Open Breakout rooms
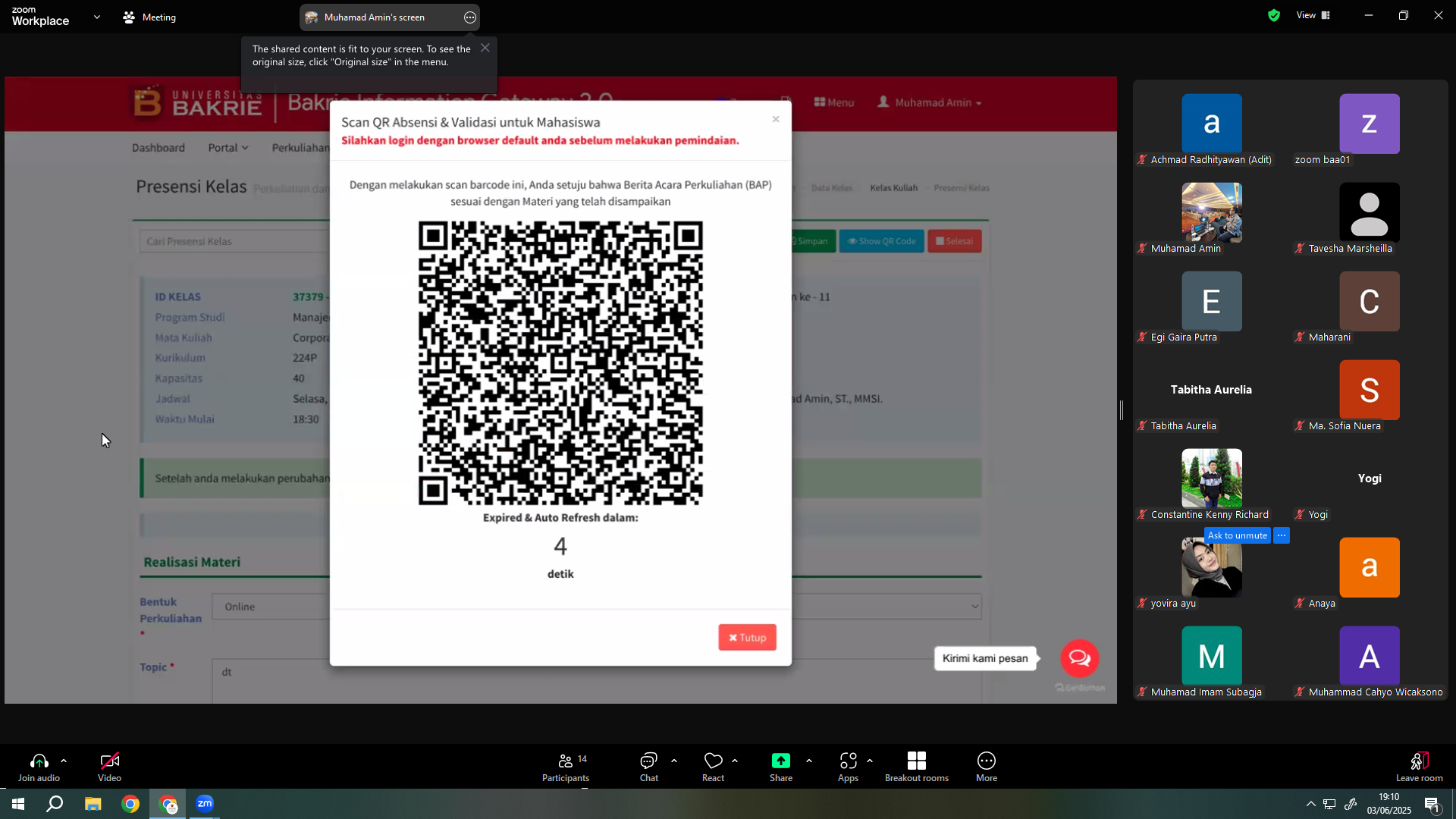 pos(917,767)
